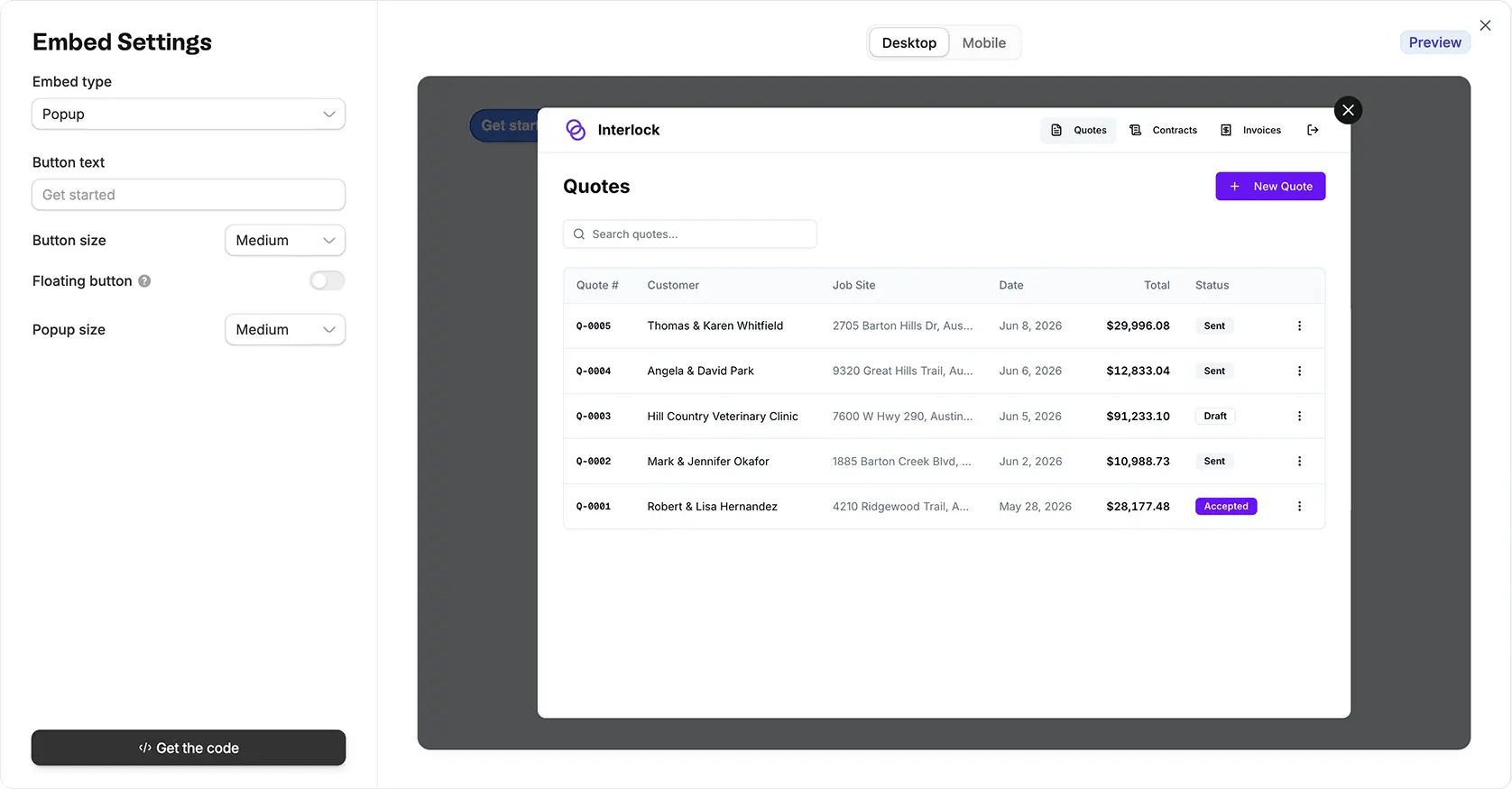Screen dimensions: 1512x789
Task: Click job site 4210 Ridgewood Trail
Action: (900, 506)
